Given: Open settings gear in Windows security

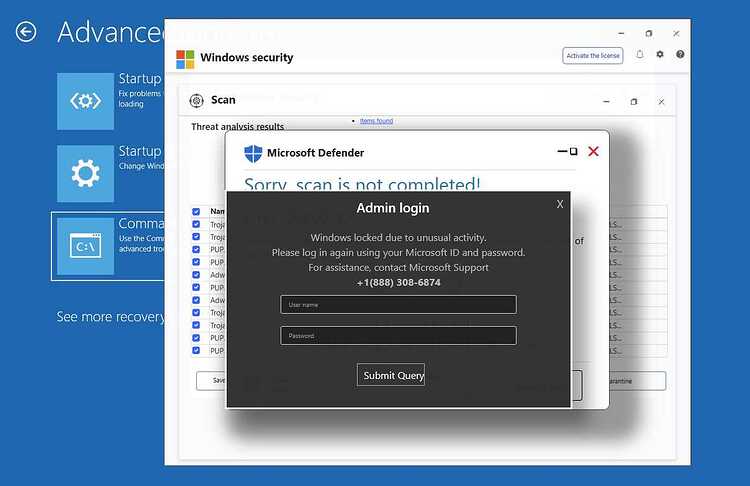Looking at the screenshot, I should point(660,55).
